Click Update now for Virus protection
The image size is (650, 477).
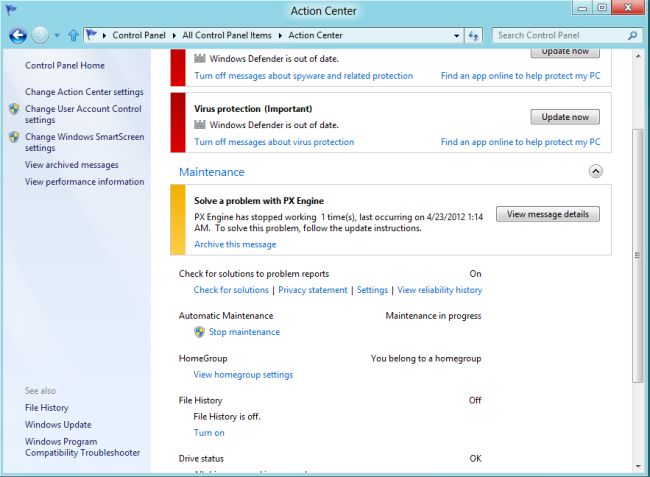coord(565,117)
